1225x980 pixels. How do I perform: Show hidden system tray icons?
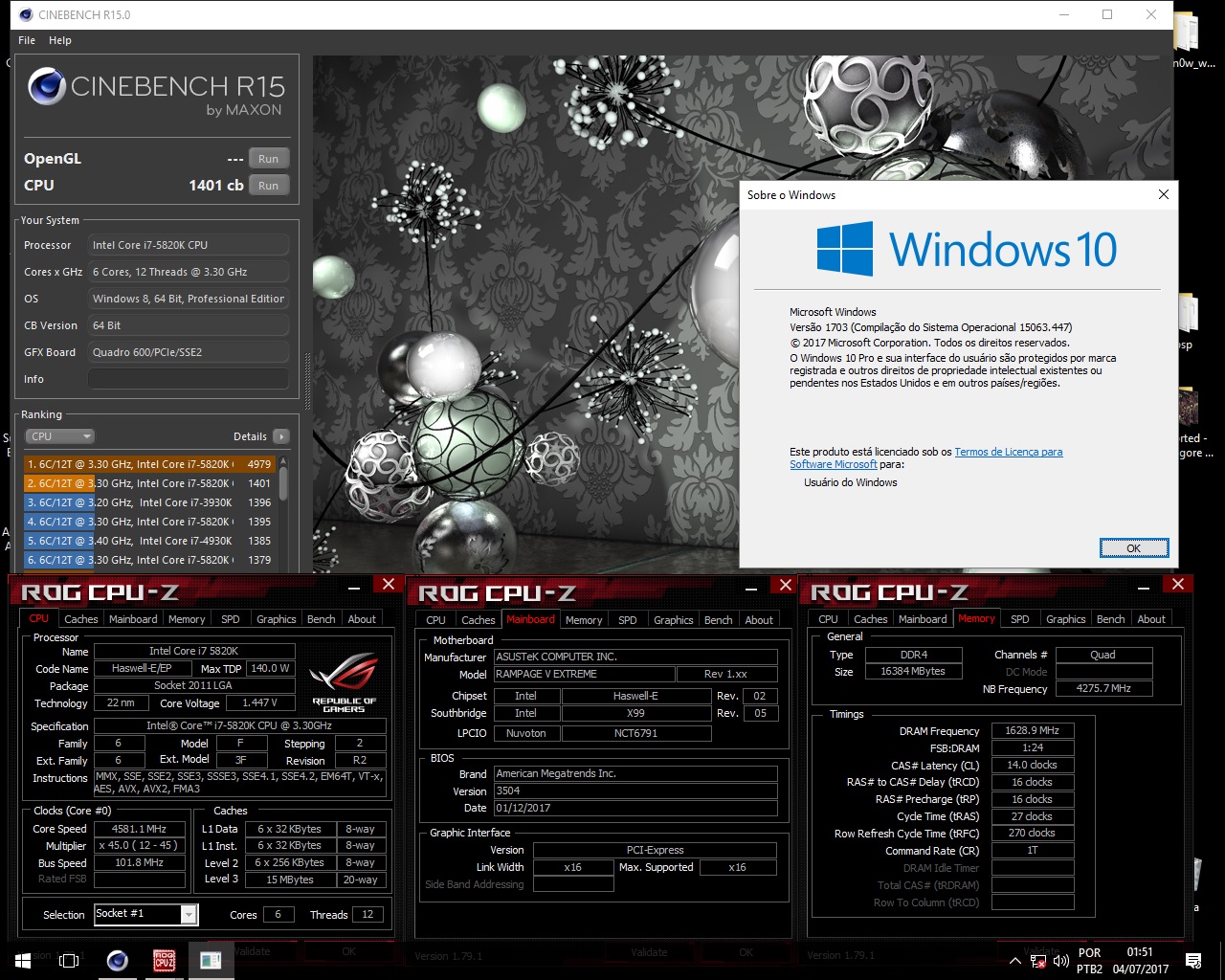pos(1015,960)
